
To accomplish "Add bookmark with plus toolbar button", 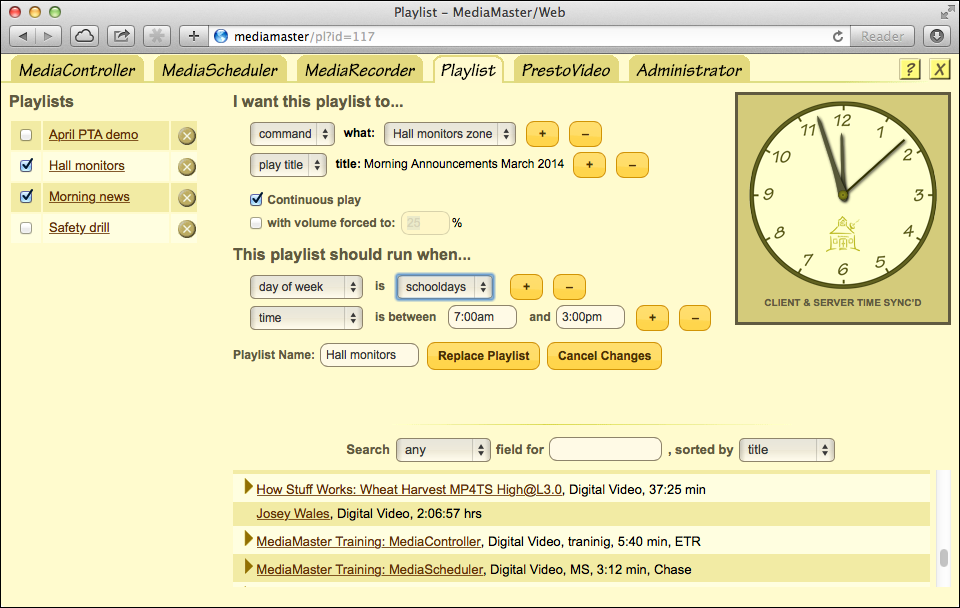I will point(193,36).
